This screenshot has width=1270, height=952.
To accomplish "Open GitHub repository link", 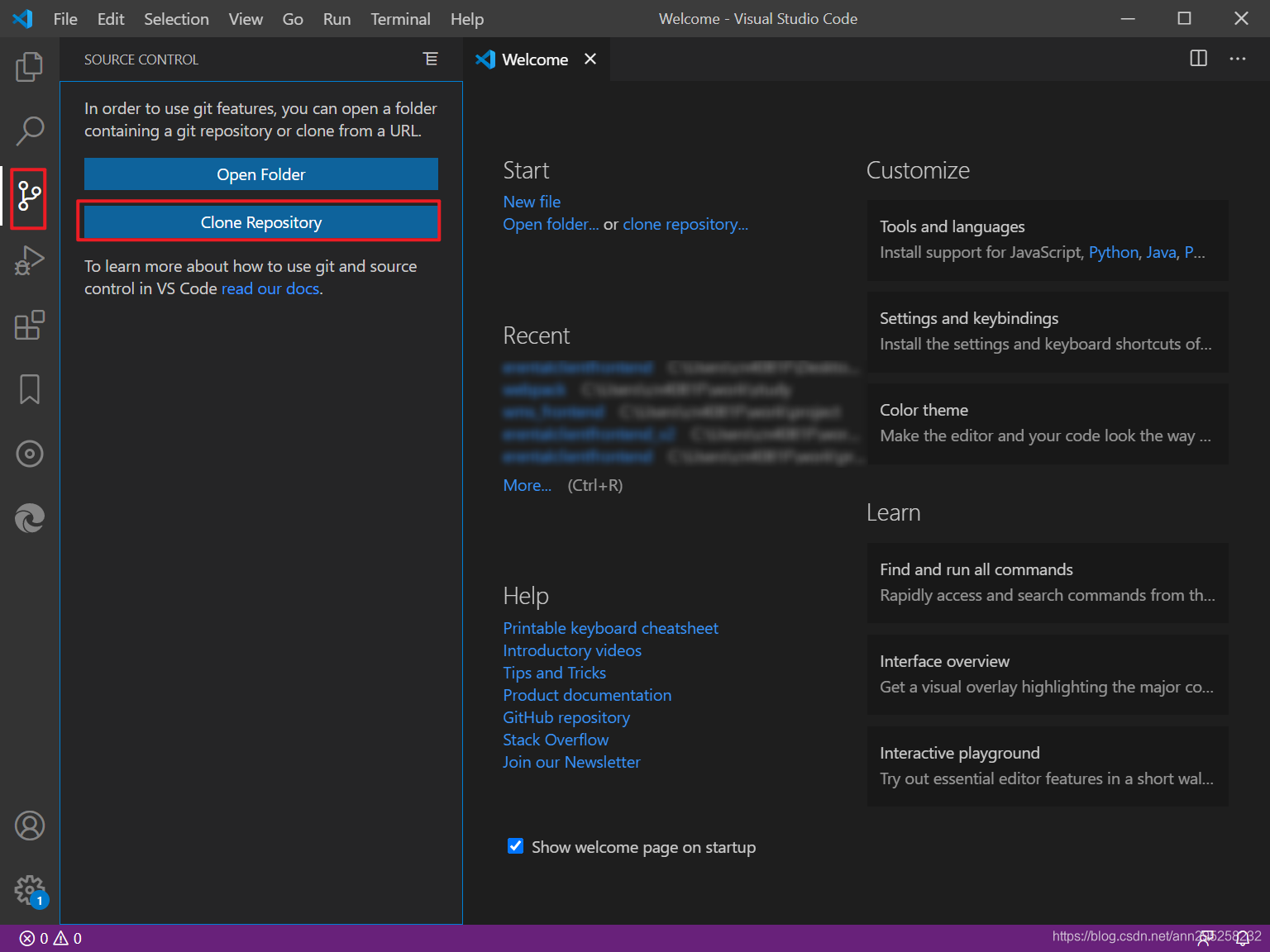I will click(566, 717).
